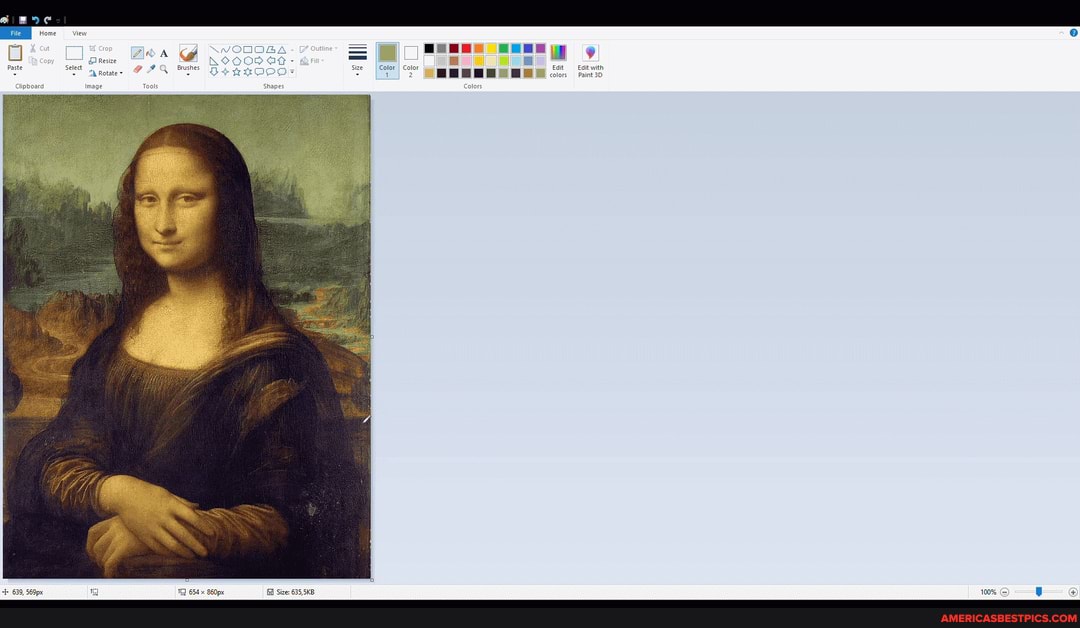Screen dimensions: 1080x628
Task: Redo the last undone action
Action: click(48, 20)
